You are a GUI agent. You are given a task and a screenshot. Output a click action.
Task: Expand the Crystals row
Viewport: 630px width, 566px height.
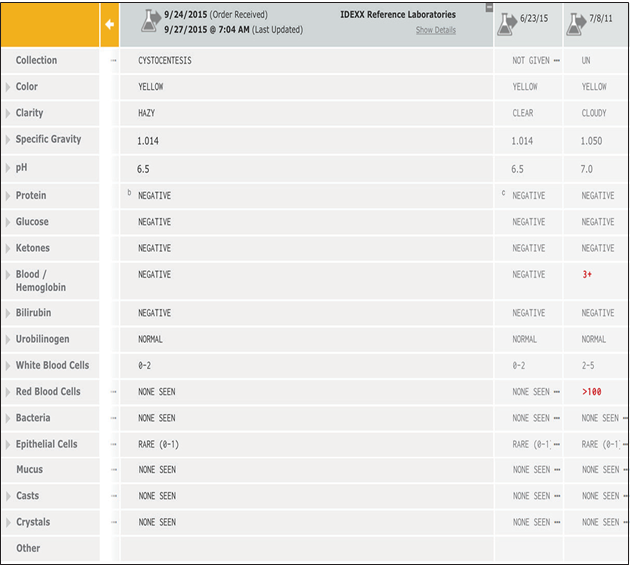click(8, 522)
